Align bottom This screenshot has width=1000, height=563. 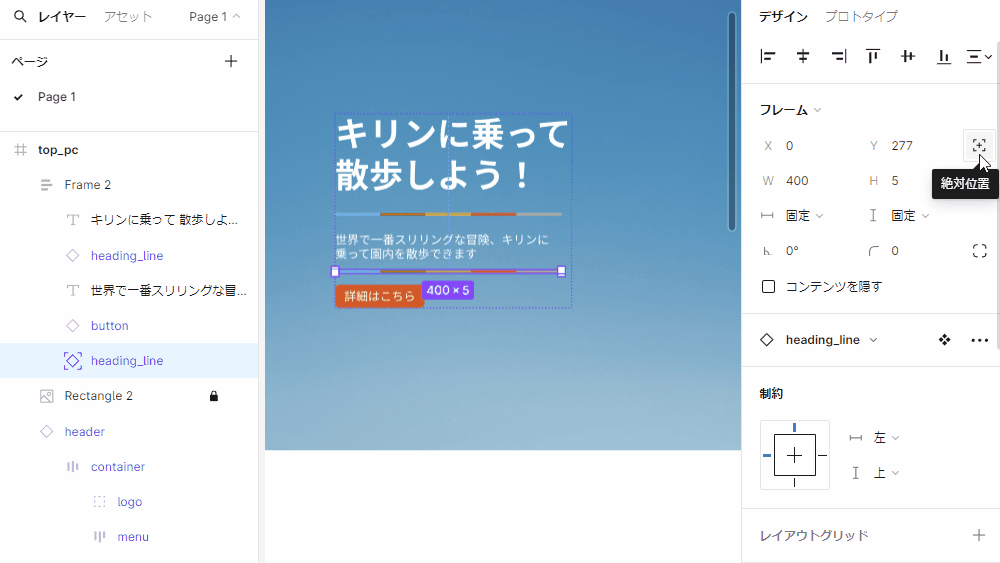pyautogui.click(x=943, y=57)
